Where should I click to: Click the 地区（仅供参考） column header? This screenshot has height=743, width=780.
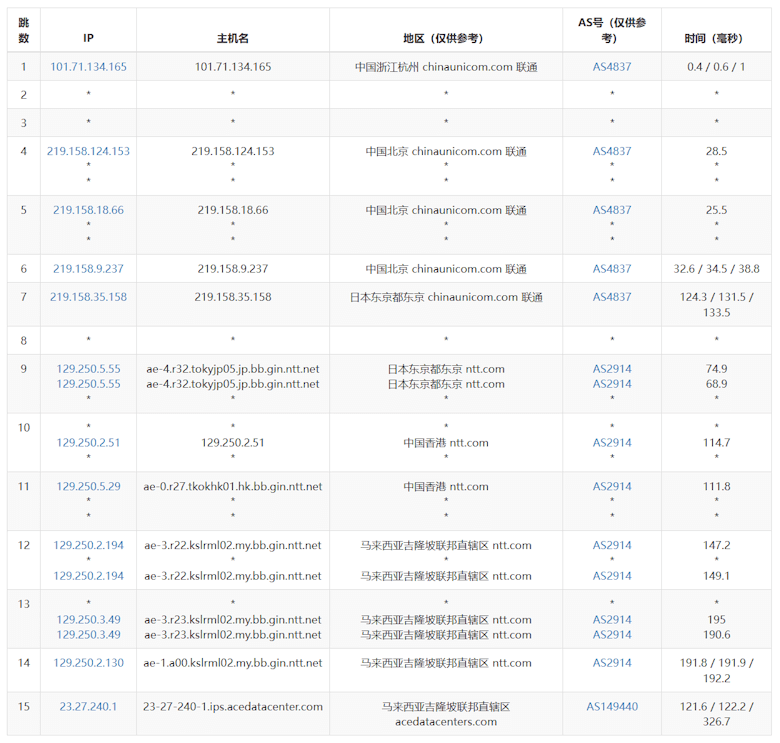(x=445, y=38)
